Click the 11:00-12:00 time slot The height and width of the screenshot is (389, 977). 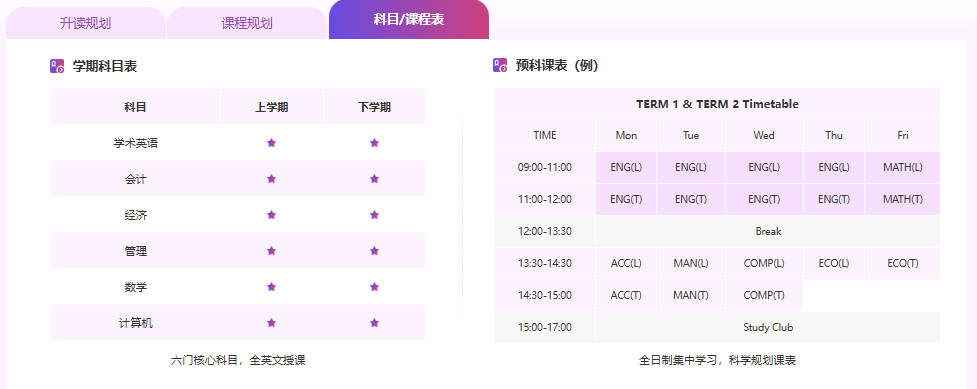point(545,199)
